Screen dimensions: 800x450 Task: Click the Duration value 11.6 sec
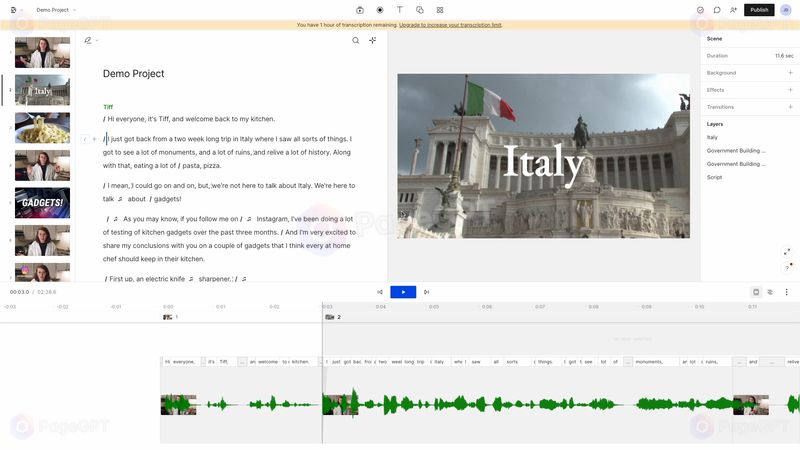coord(784,56)
